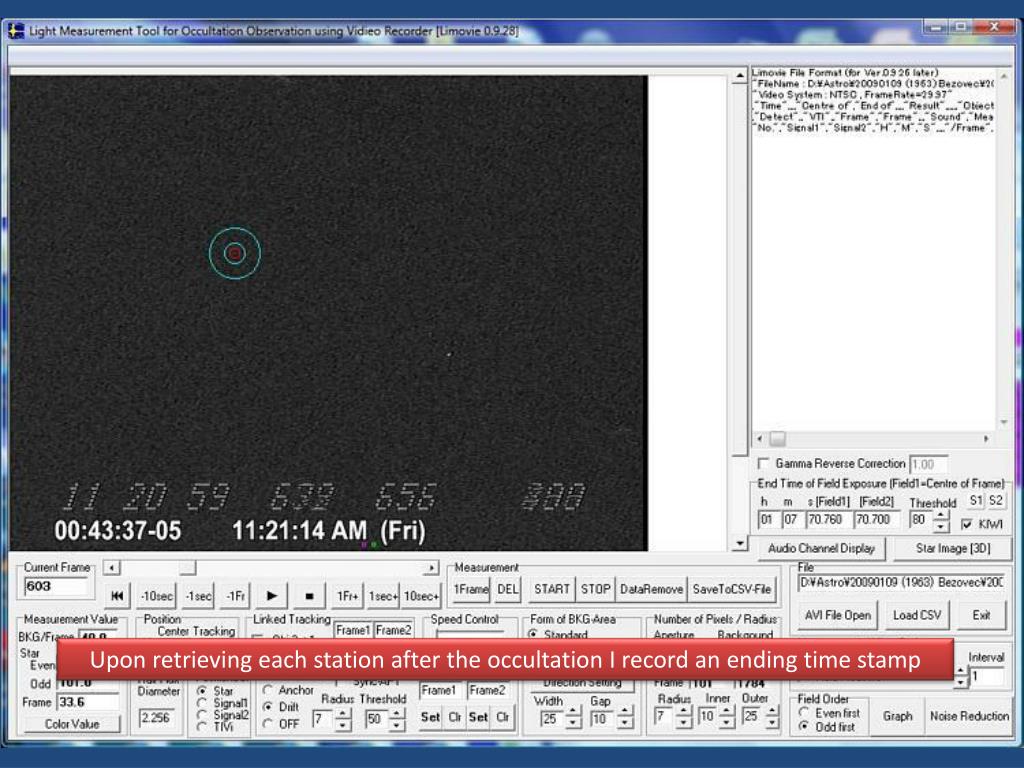
Task: Click the minute field showing 07
Action: click(x=791, y=520)
